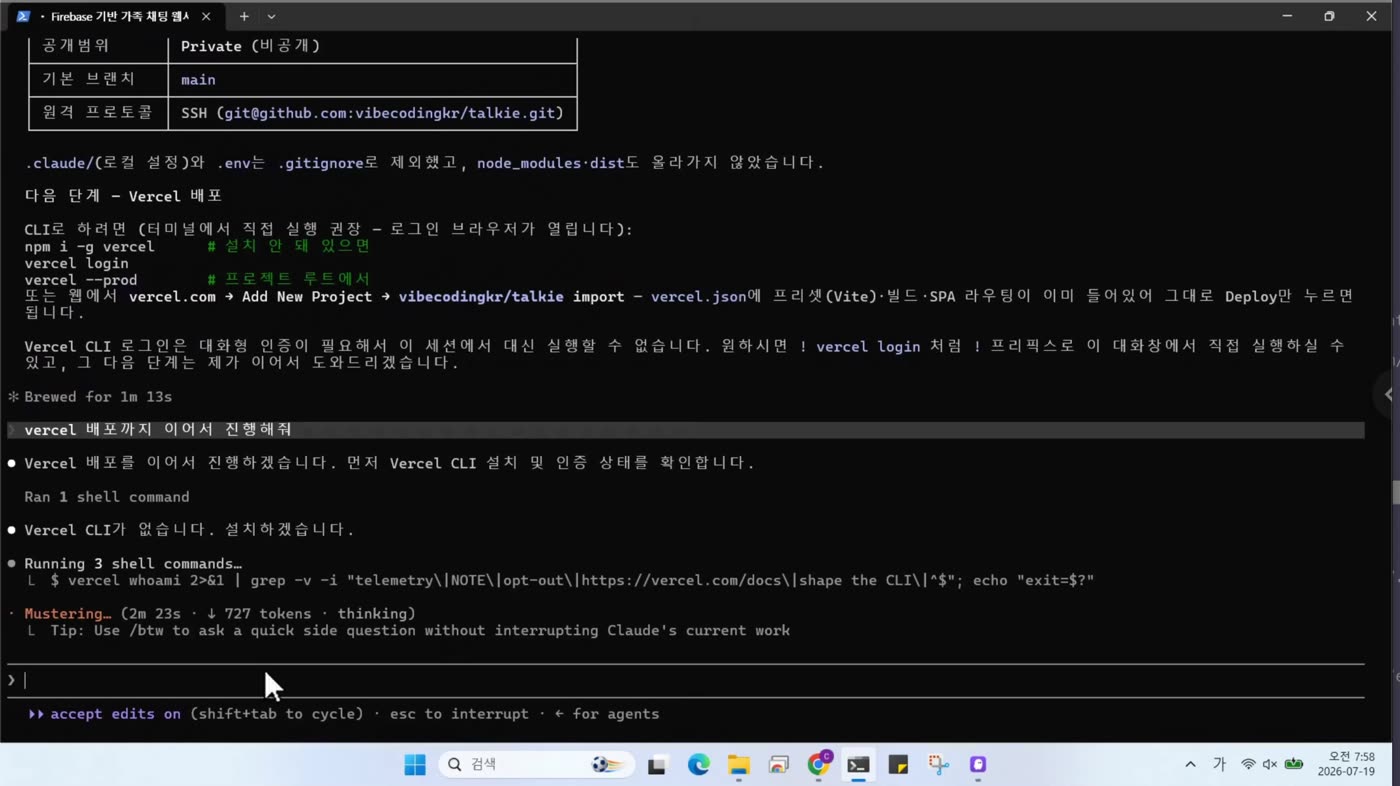Click 'vibecodingkr/talkie' import text
The image size is (1400, 786).
click(x=481, y=296)
